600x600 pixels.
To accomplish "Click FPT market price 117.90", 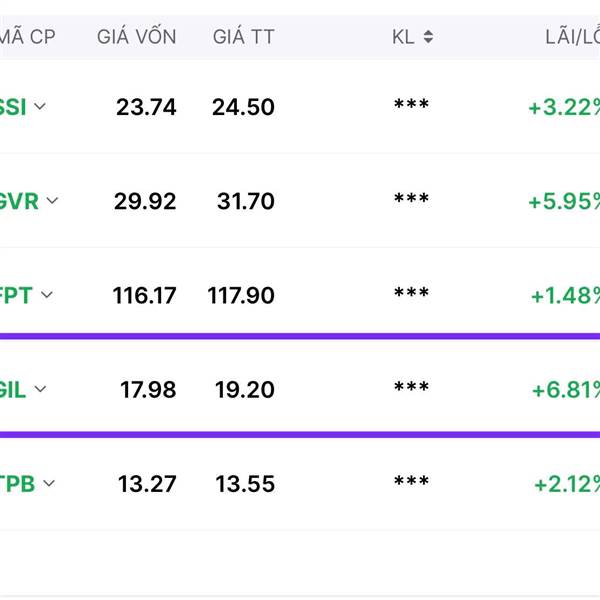I will [x=241, y=295].
